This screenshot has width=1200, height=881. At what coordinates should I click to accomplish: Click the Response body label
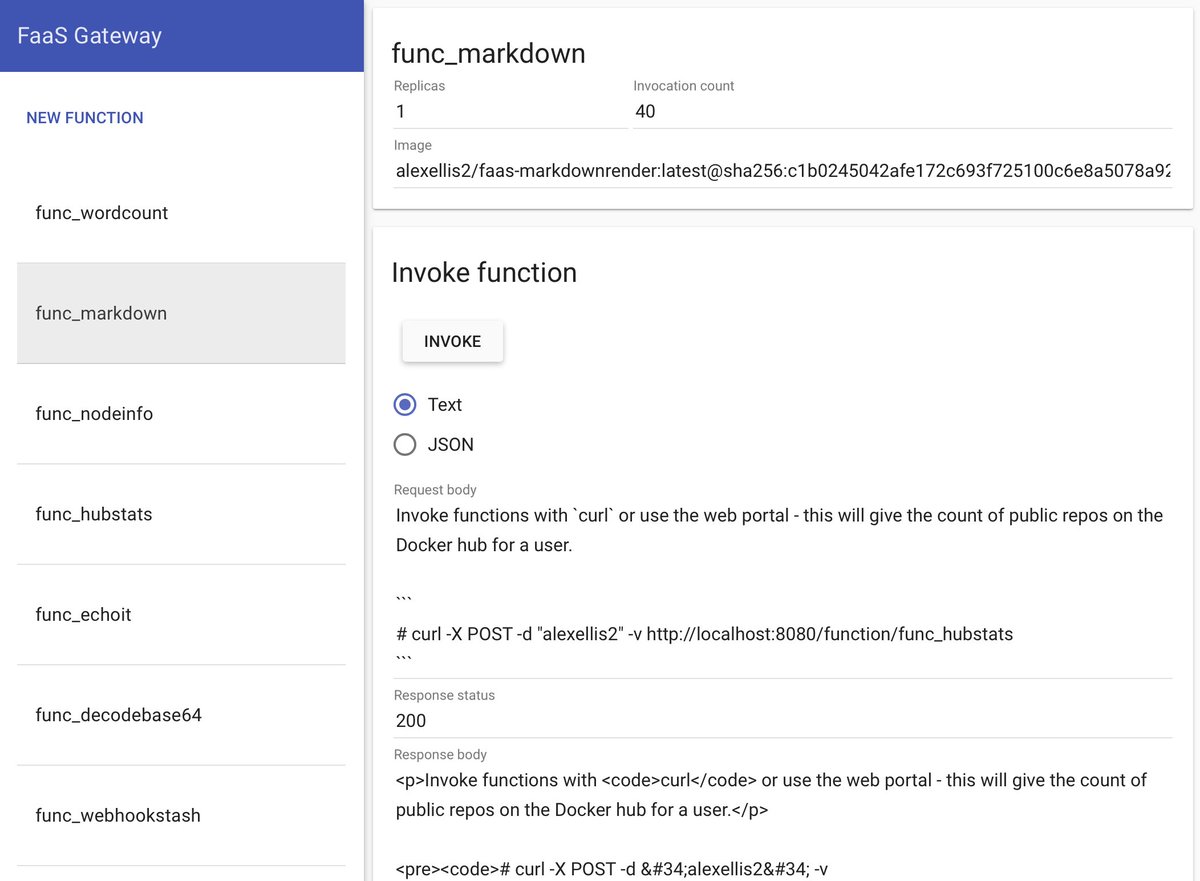point(441,754)
